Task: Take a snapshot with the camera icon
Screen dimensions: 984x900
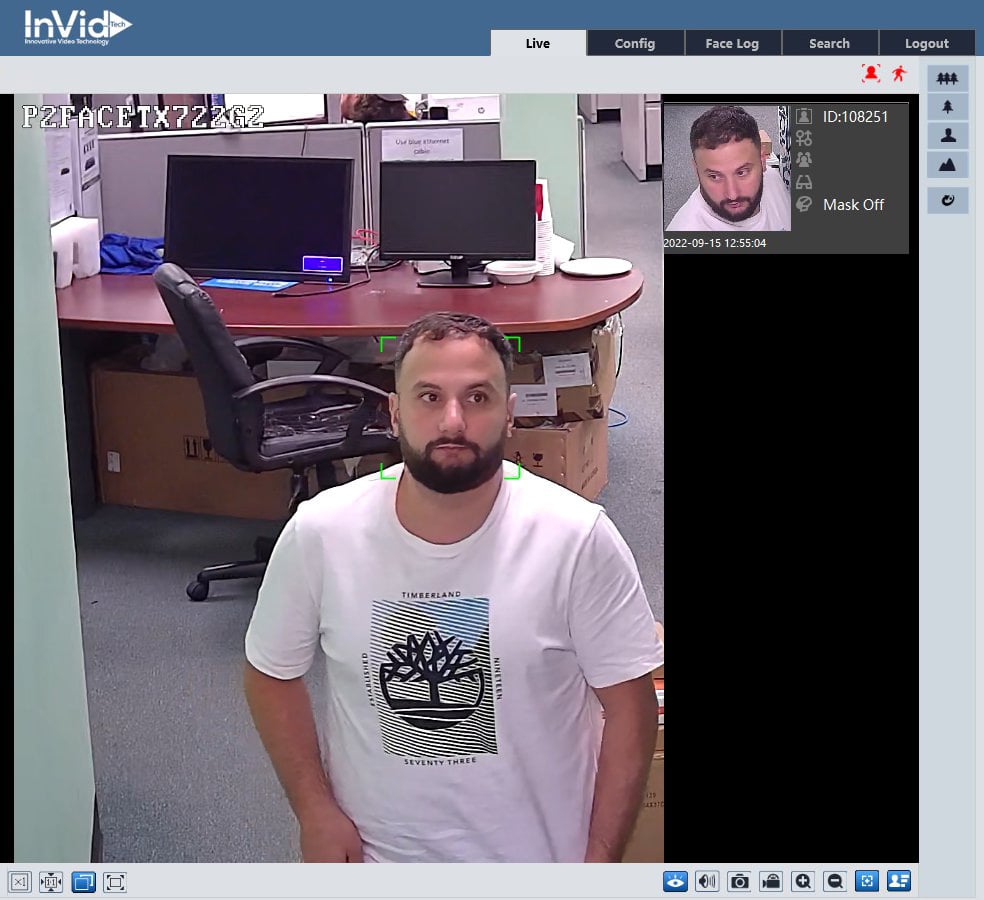Action: pyautogui.click(x=739, y=881)
